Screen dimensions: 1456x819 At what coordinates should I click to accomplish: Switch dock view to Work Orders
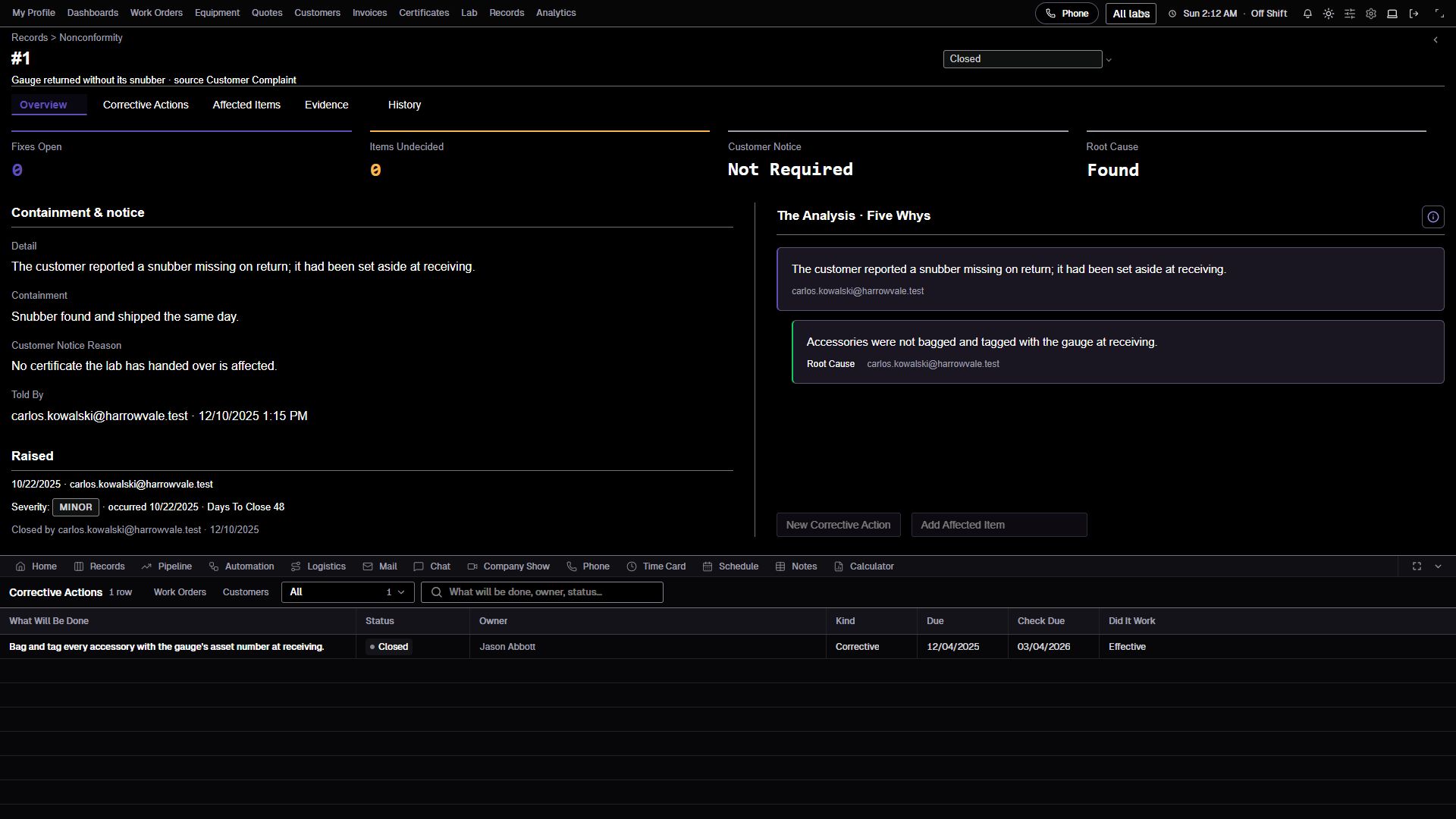click(x=180, y=592)
